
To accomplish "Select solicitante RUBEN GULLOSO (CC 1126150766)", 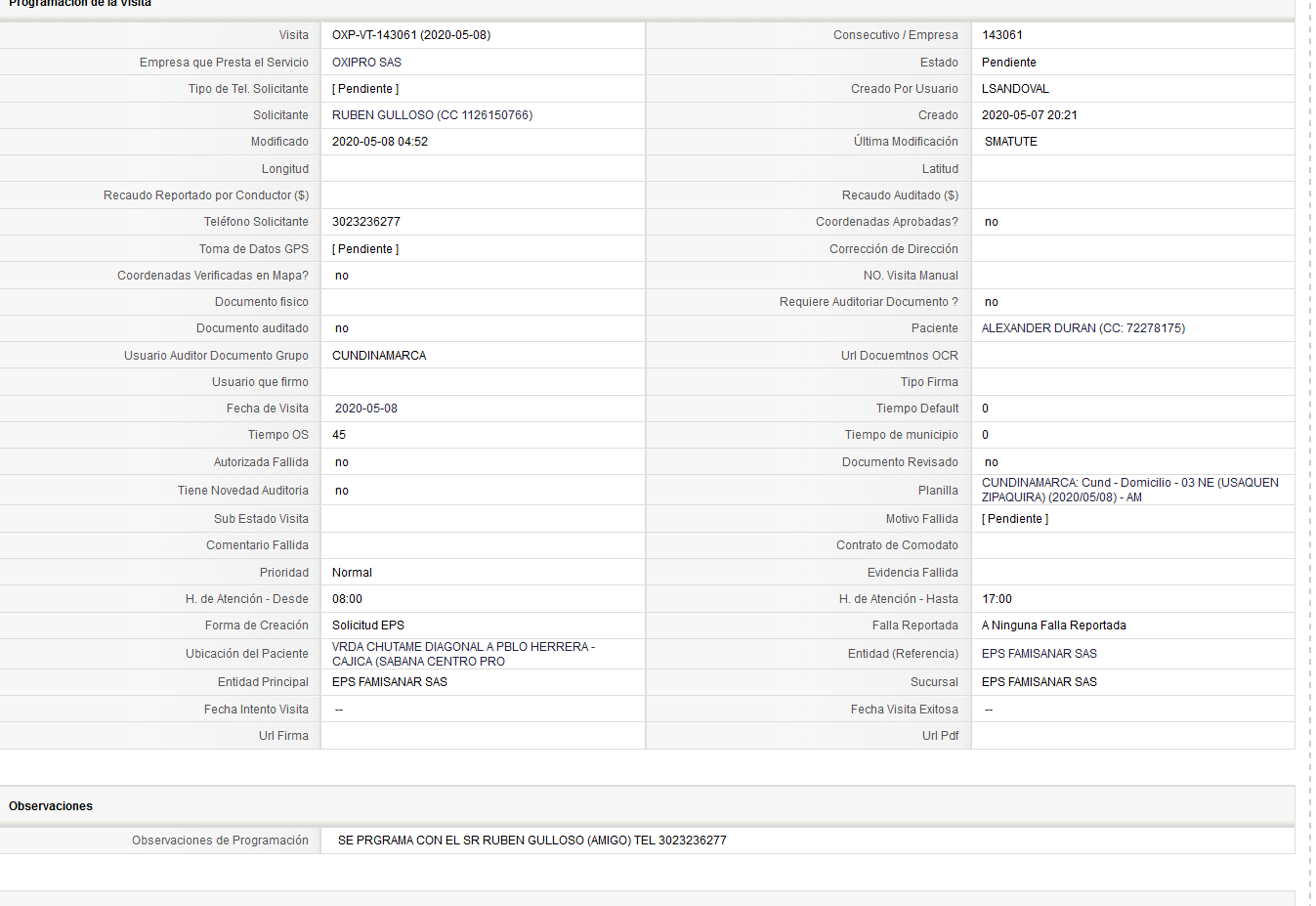I will pos(433,115).
